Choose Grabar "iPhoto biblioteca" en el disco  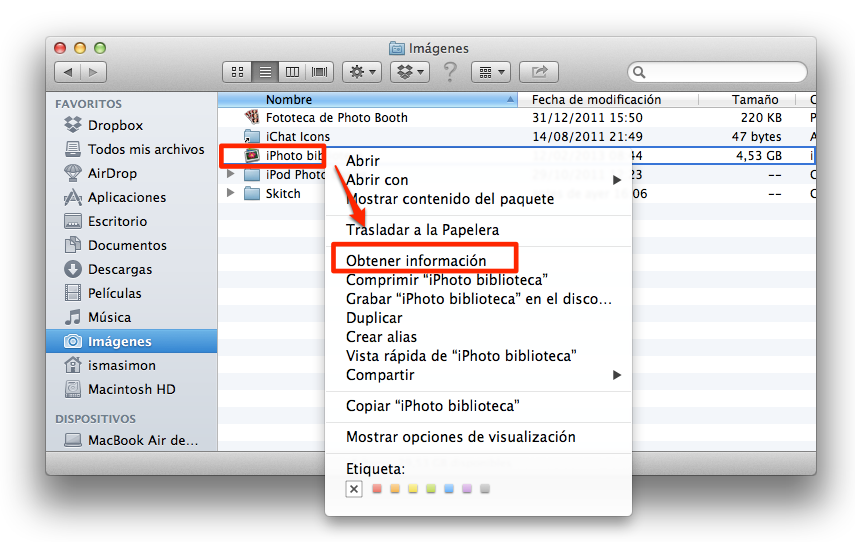[x=478, y=299]
